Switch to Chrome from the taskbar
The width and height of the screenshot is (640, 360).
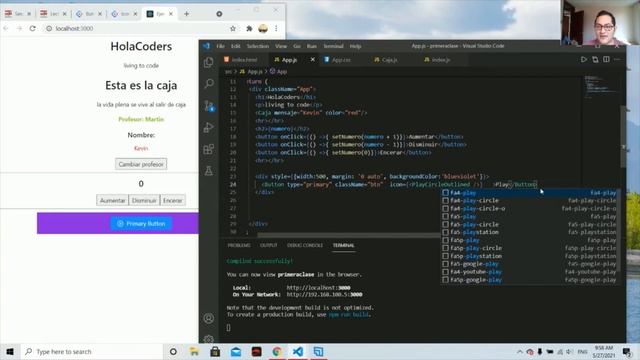click(277, 351)
